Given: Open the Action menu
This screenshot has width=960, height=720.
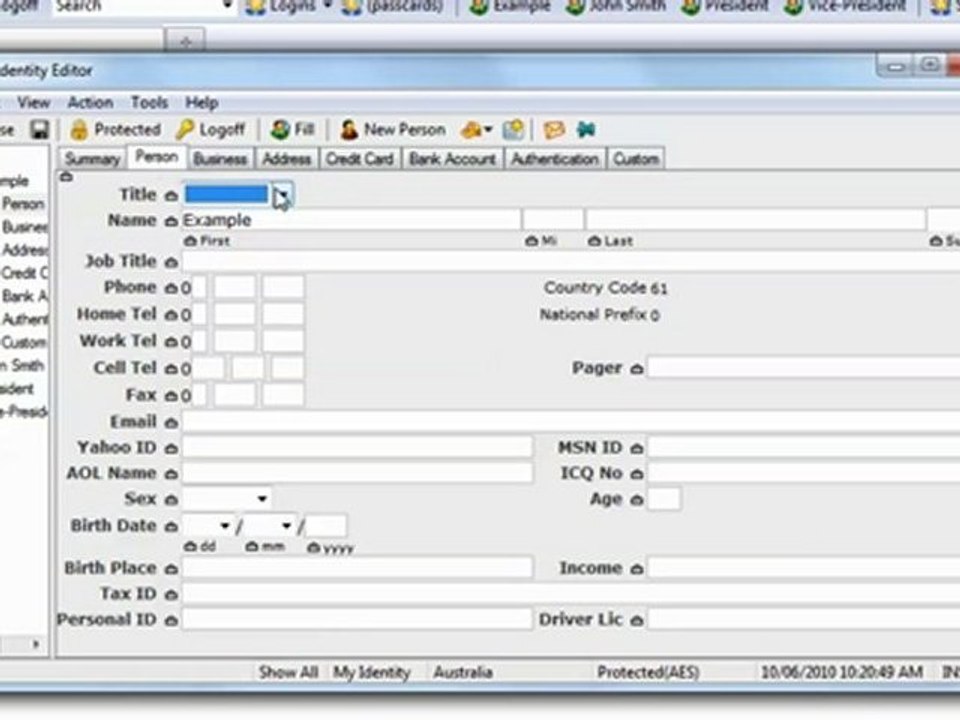Looking at the screenshot, I should click(x=90, y=103).
